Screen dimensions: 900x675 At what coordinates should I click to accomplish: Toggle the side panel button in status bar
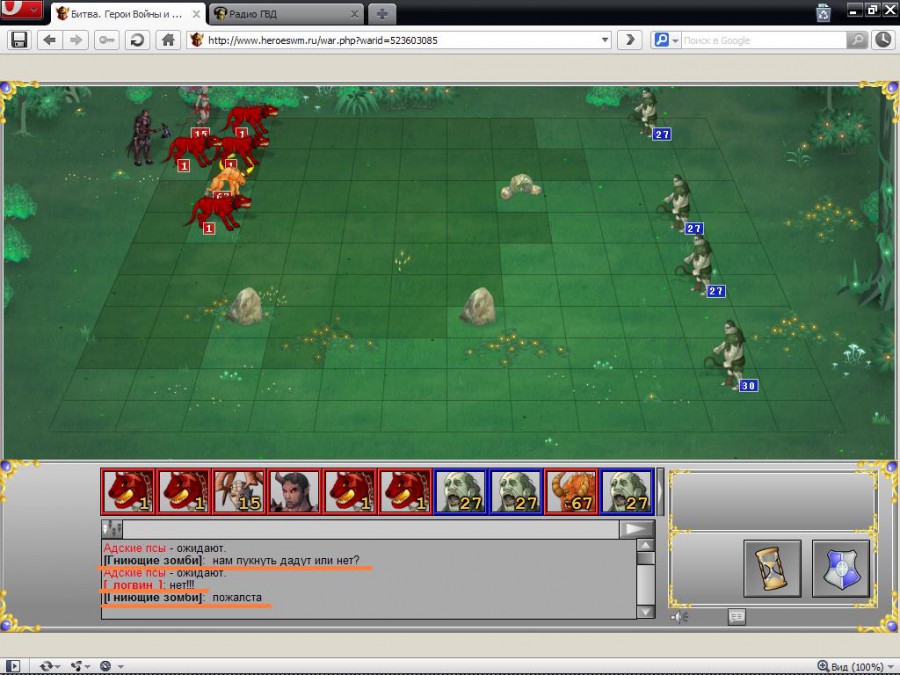(12, 666)
